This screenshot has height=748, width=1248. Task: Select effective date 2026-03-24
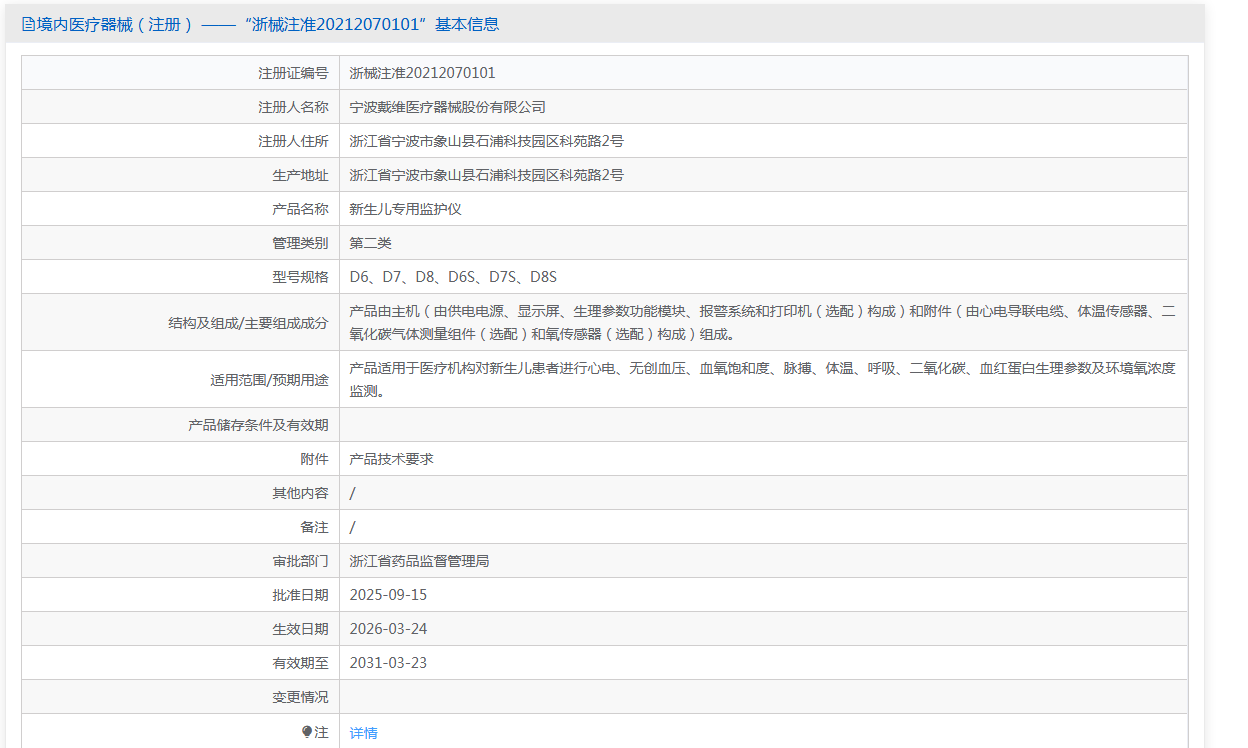[388, 629]
